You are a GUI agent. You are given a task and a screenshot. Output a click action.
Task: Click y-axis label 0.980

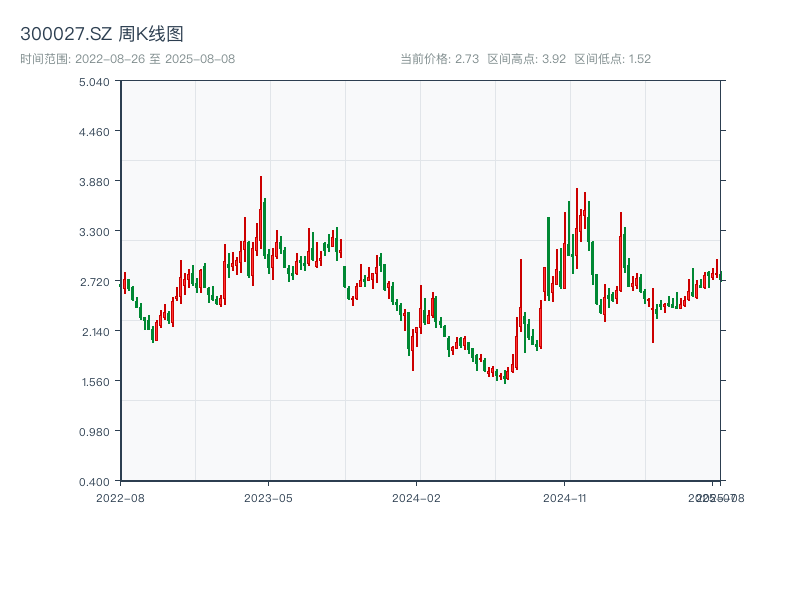94,432
